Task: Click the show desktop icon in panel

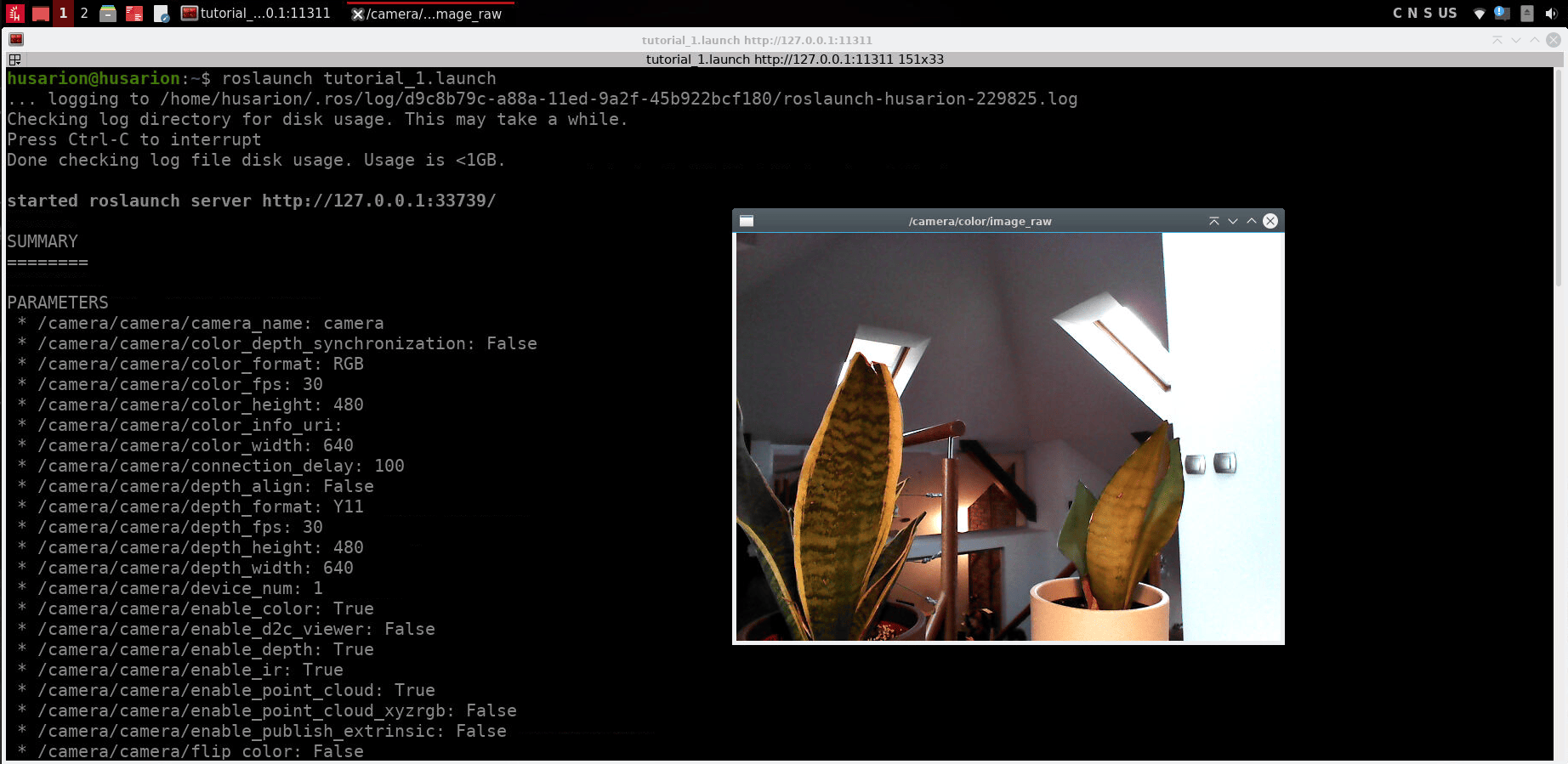Action: [40, 14]
